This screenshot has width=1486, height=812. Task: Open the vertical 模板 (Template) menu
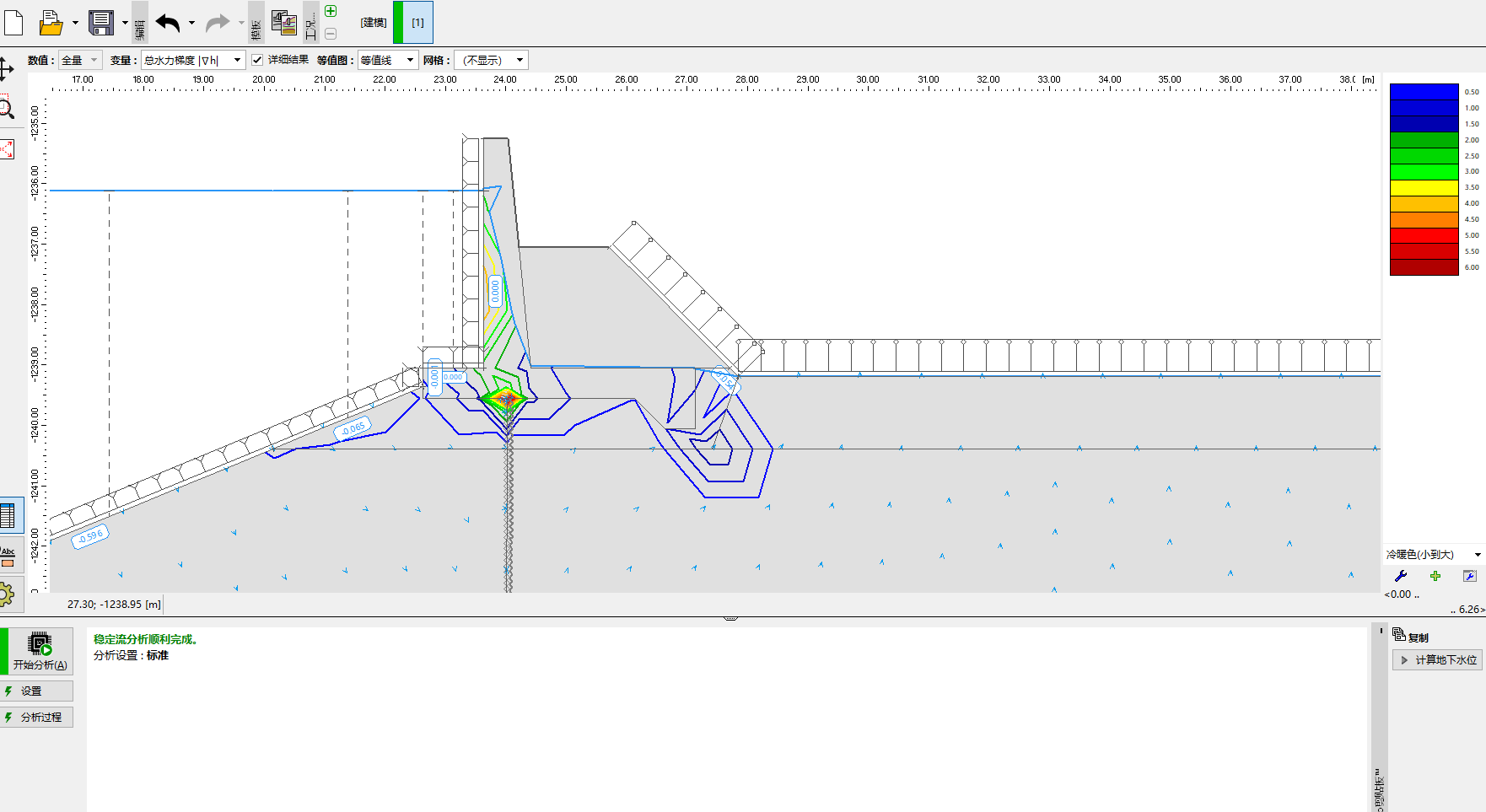click(256, 23)
